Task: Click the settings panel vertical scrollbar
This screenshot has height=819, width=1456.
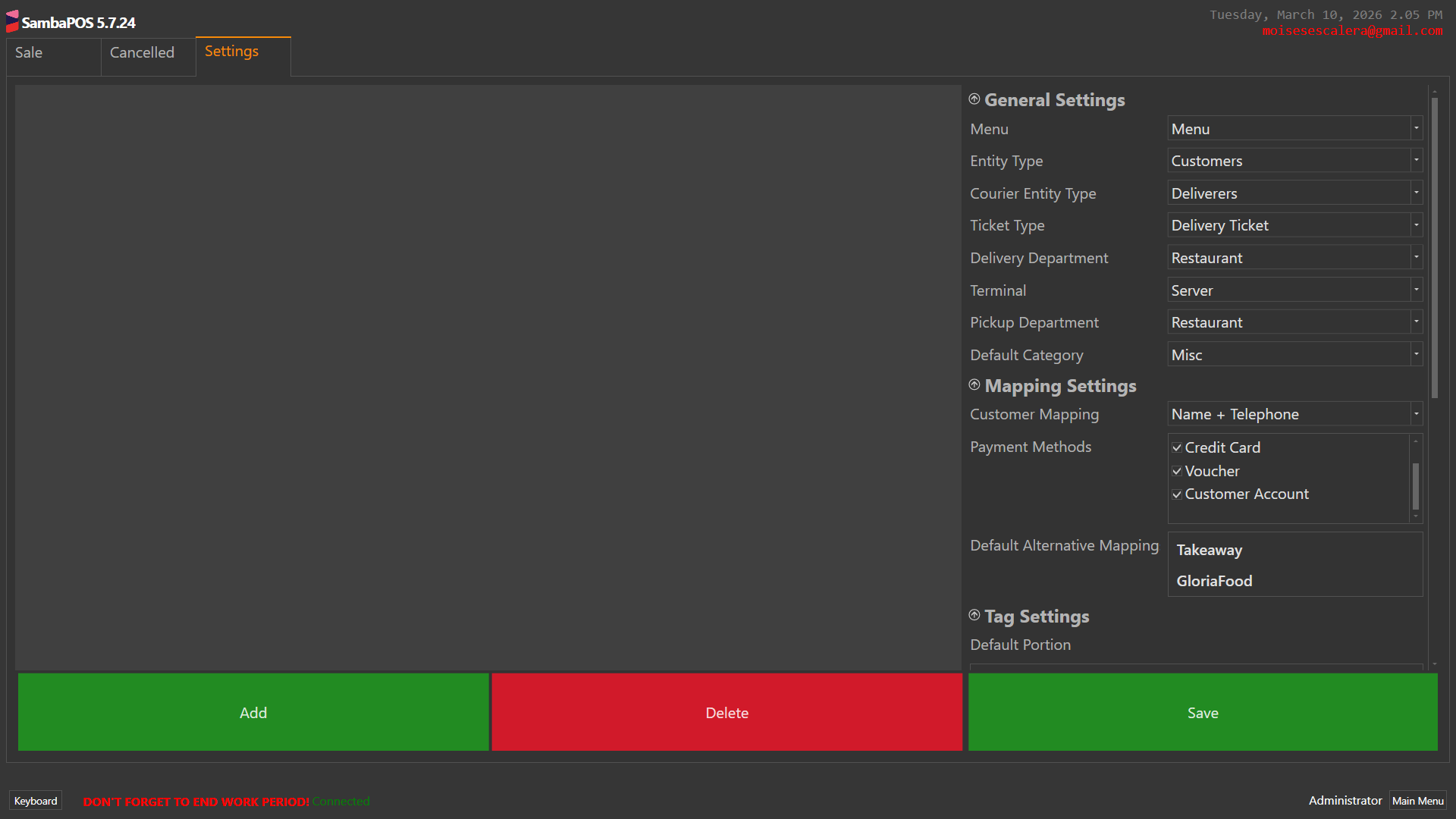Action: 1434,247
